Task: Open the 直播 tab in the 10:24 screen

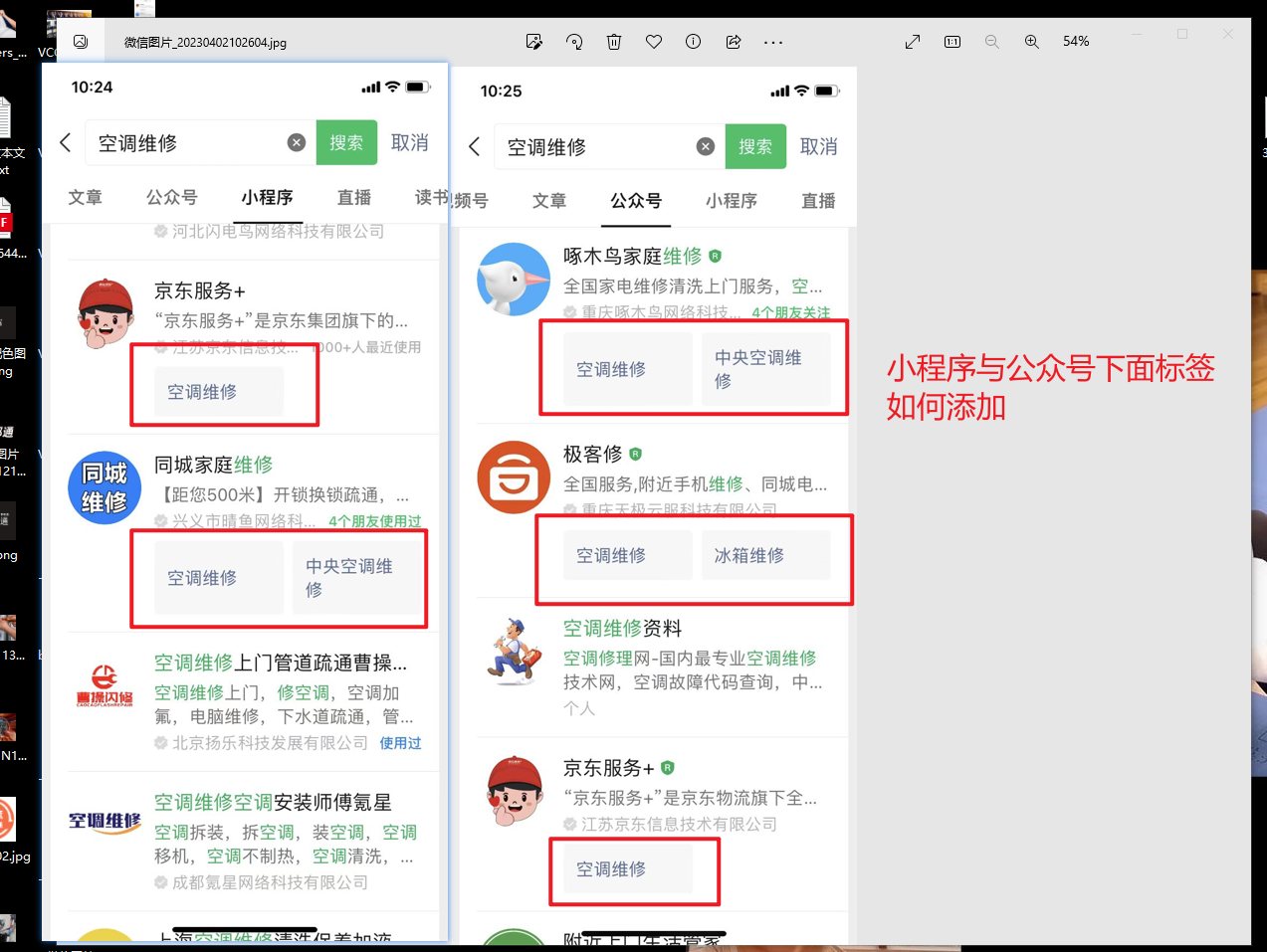Action: pyautogui.click(x=354, y=197)
